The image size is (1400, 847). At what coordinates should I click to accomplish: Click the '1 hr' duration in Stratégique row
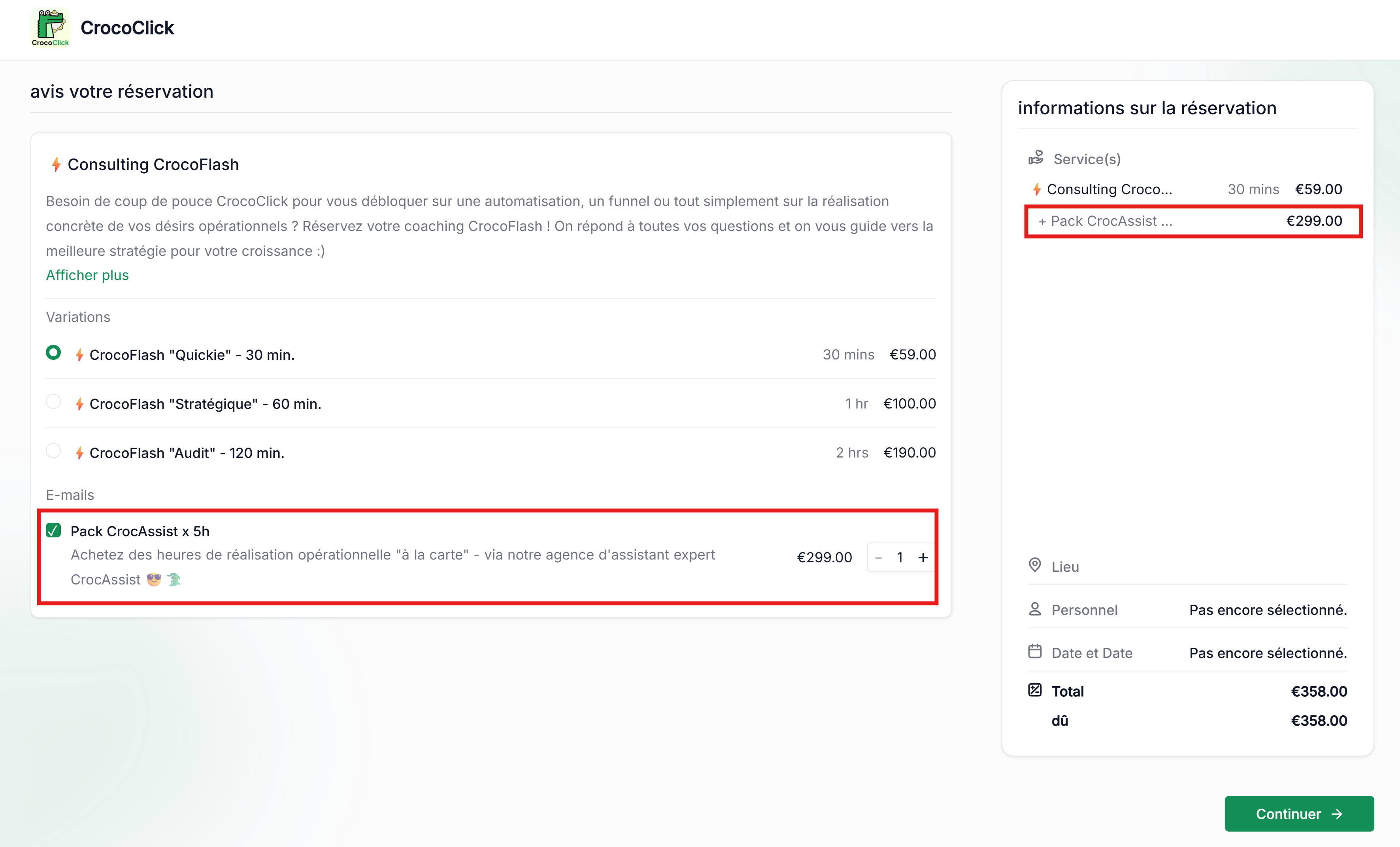tap(856, 404)
